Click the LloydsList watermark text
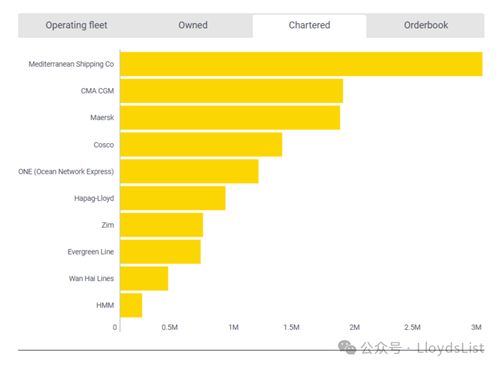The image size is (500, 368). tap(450, 348)
